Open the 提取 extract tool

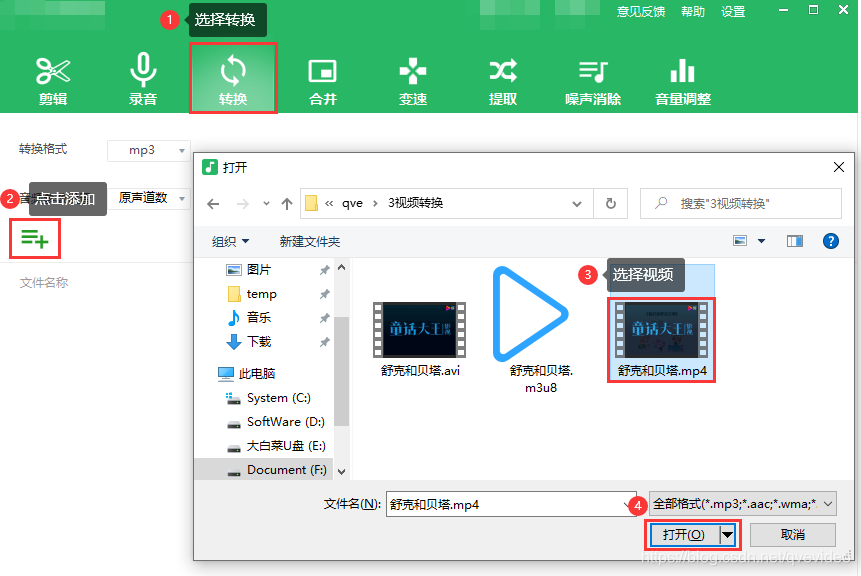[502, 80]
